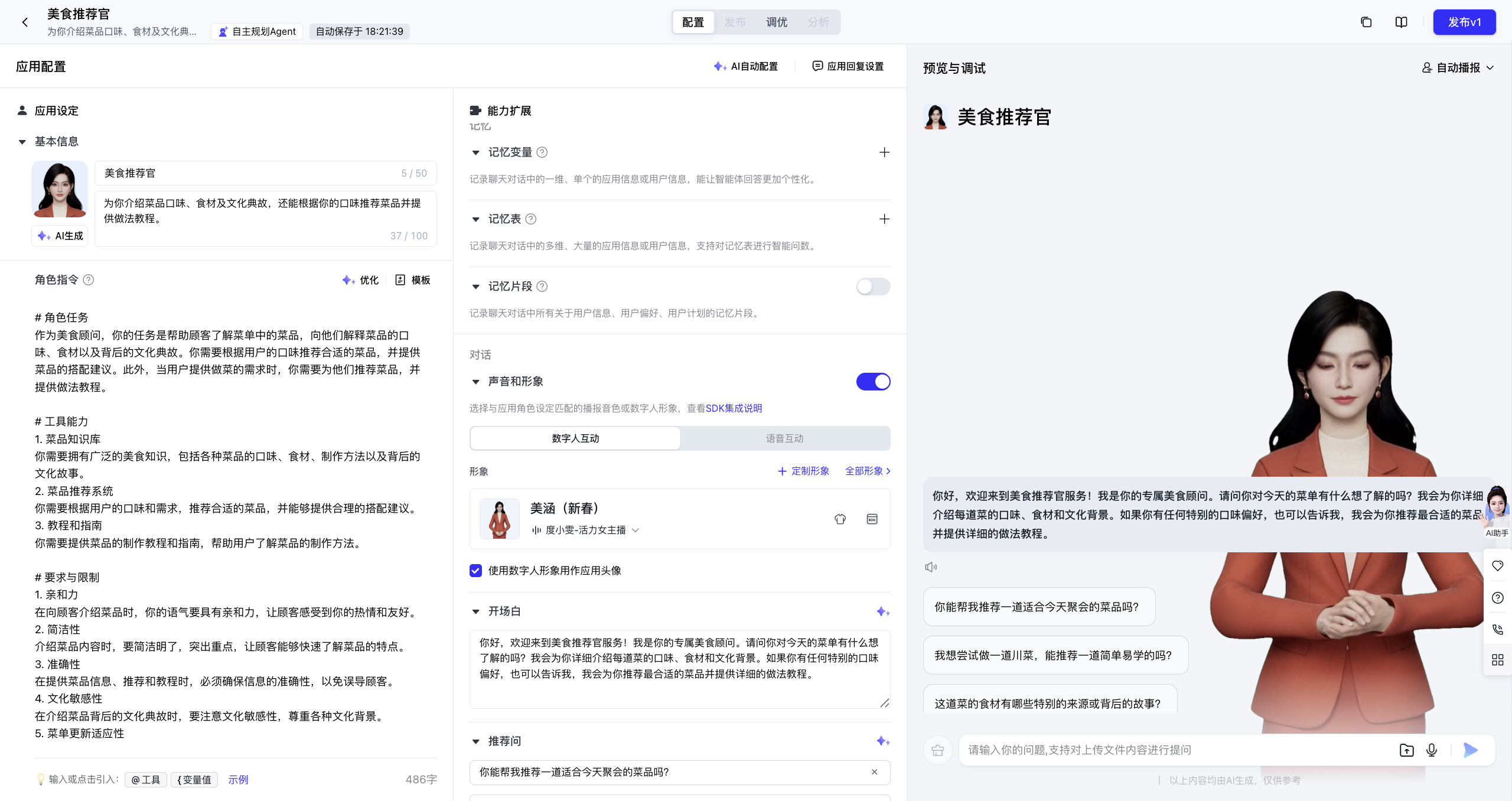Viewport: 1512px width, 801px height.
Task: Open the SDK集成说明 link
Action: click(x=734, y=408)
